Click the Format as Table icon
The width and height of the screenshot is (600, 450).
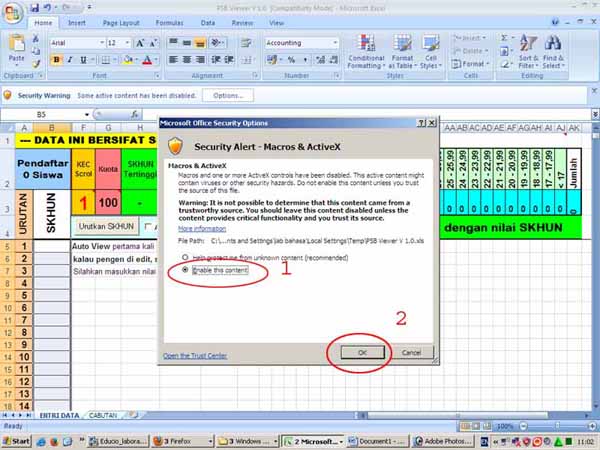[402, 52]
